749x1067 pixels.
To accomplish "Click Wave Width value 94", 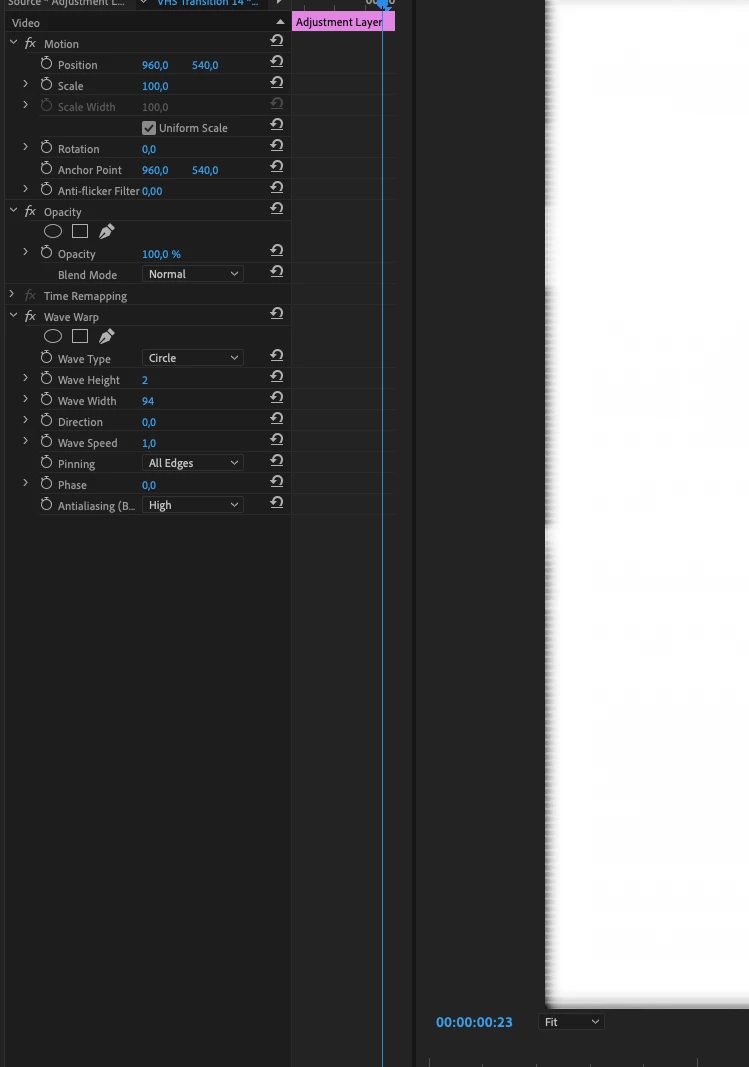I will [x=148, y=401].
